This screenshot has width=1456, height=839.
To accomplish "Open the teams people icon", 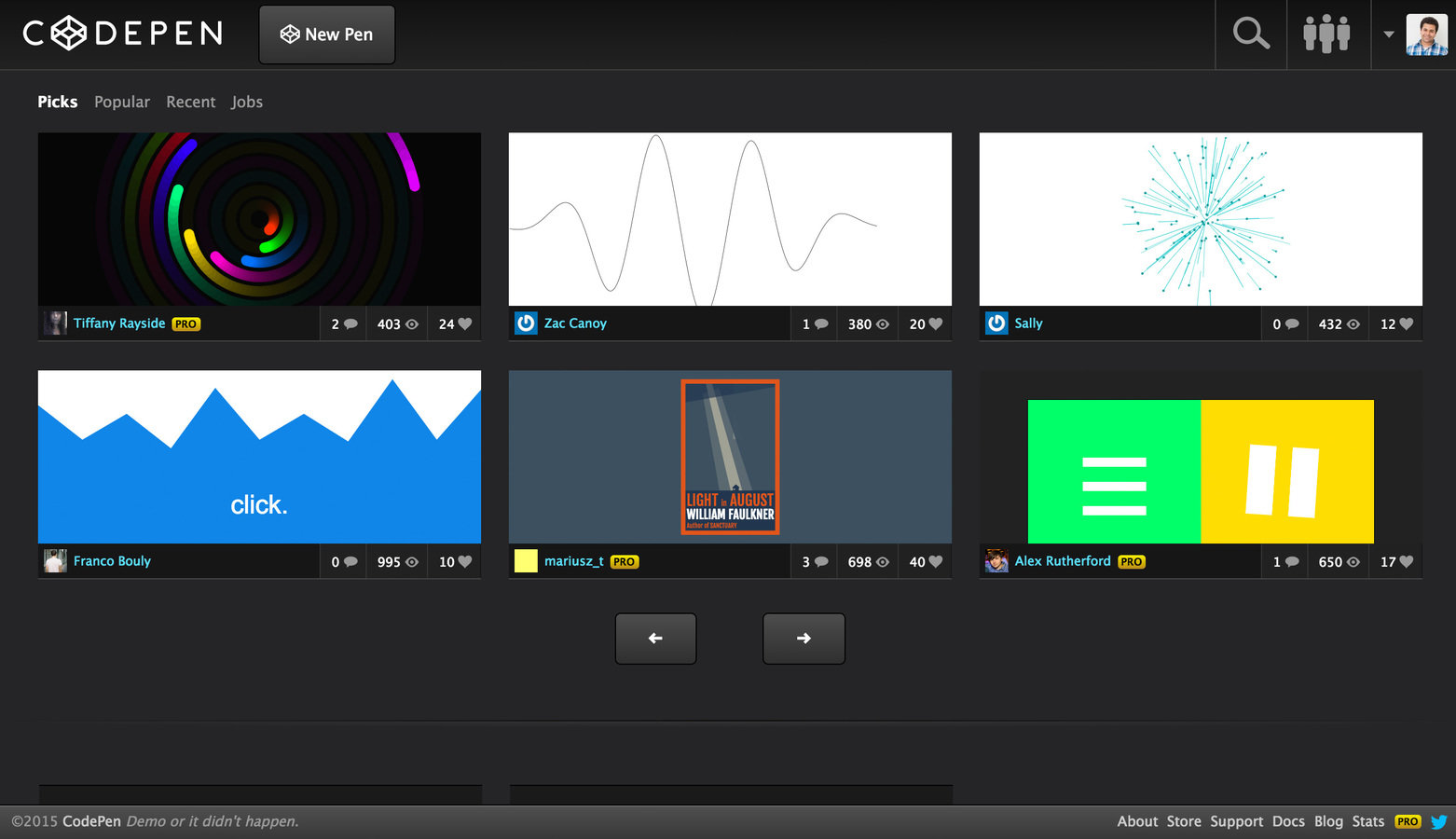I will coord(1326,34).
